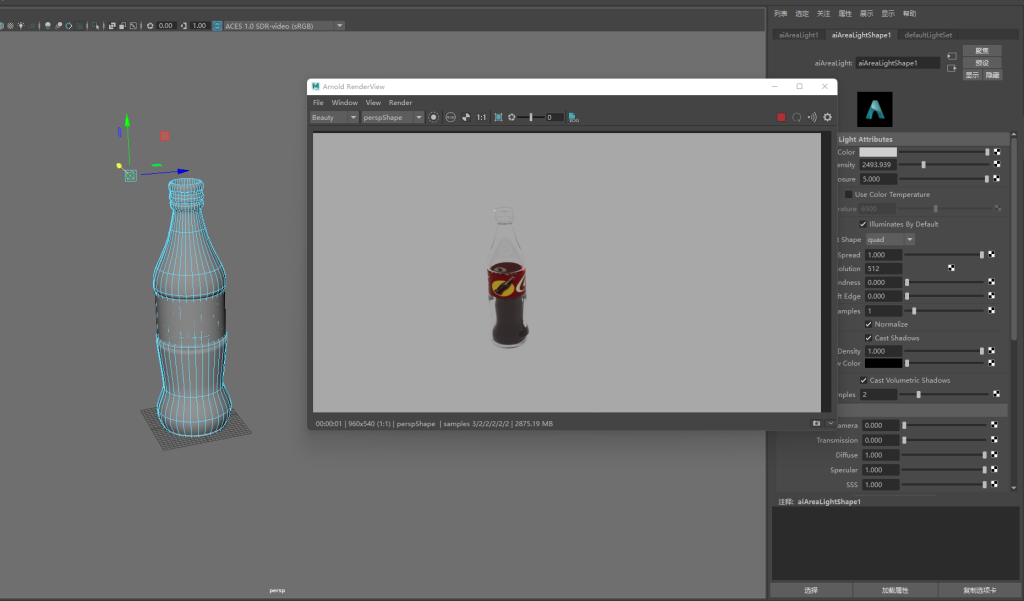
Task: Click the circular isolate icon beside persp camera dropdown
Action: coord(434,118)
